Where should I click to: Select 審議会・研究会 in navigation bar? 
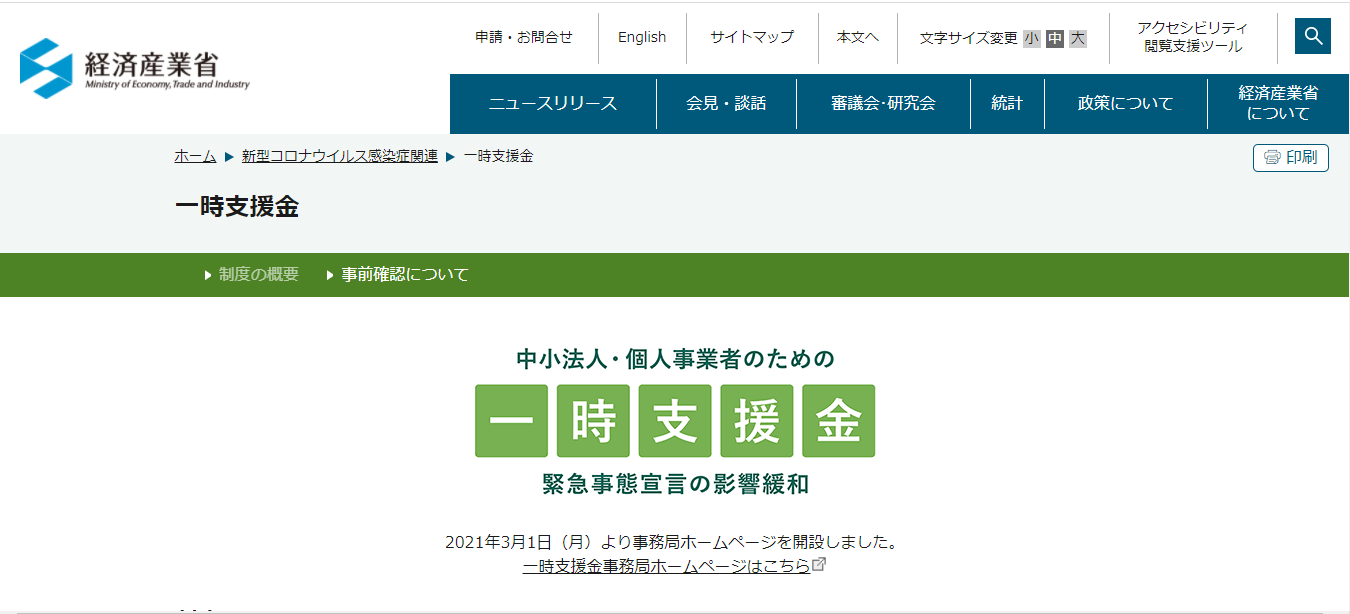click(x=883, y=103)
